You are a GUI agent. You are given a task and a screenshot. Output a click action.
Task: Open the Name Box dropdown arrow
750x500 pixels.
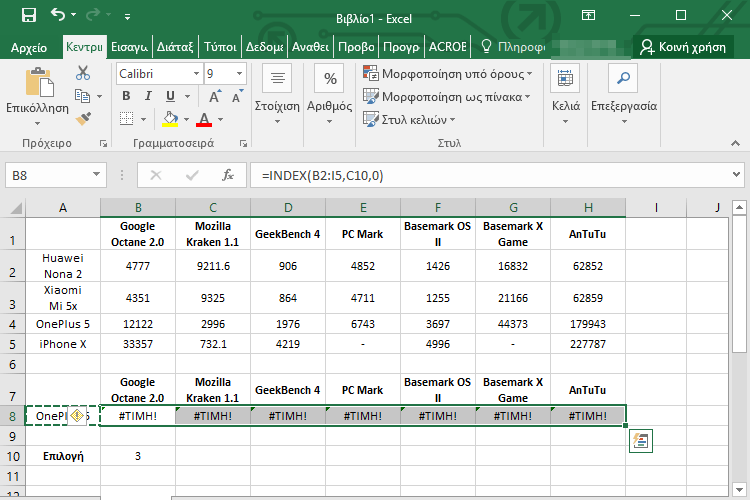(97, 175)
